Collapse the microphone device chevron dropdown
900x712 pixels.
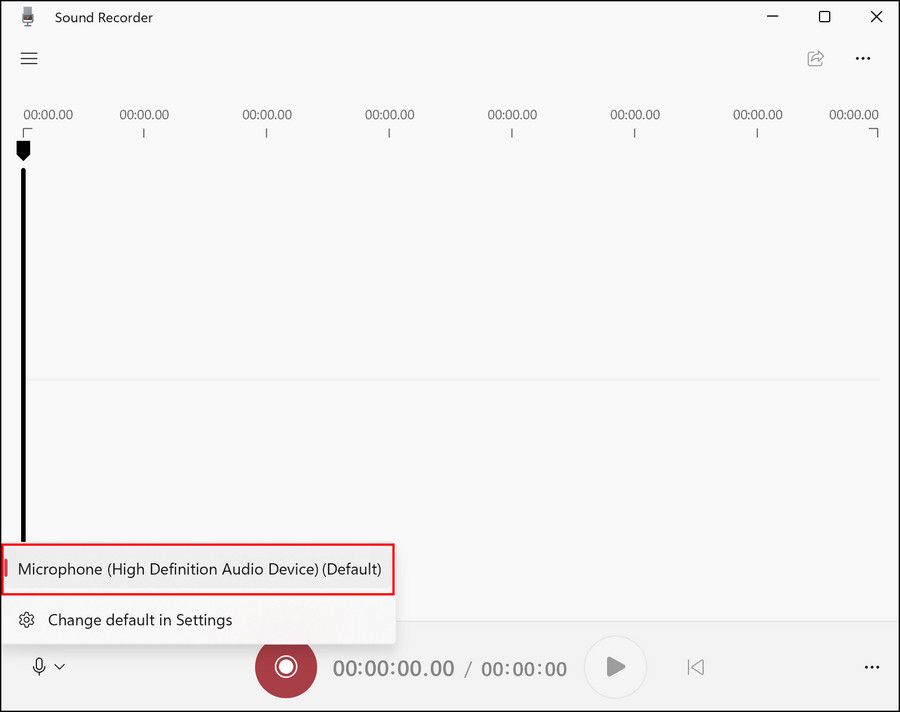tap(60, 667)
